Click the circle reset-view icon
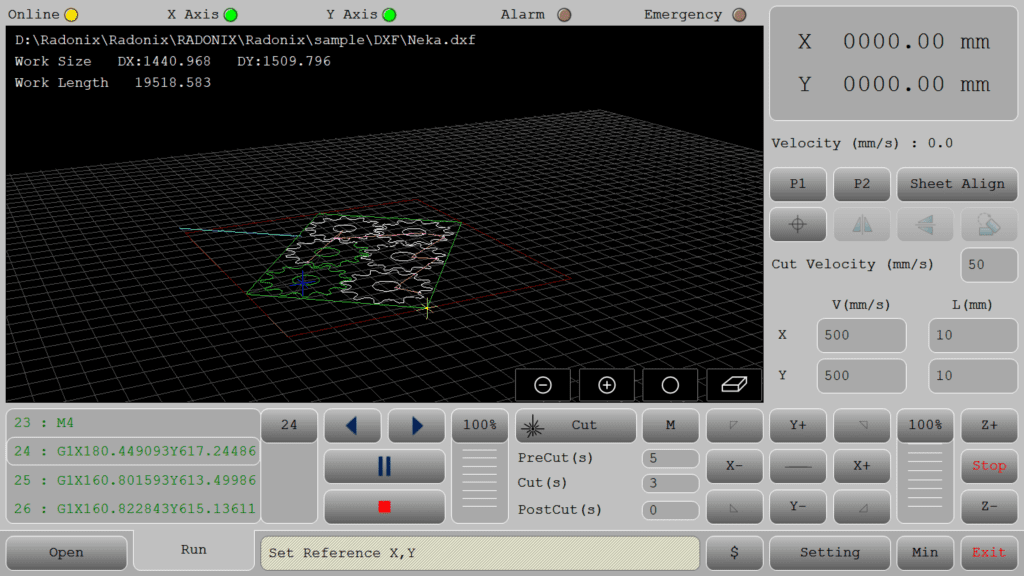Image resolution: width=1024 pixels, height=576 pixels. pyautogui.click(x=670, y=385)
